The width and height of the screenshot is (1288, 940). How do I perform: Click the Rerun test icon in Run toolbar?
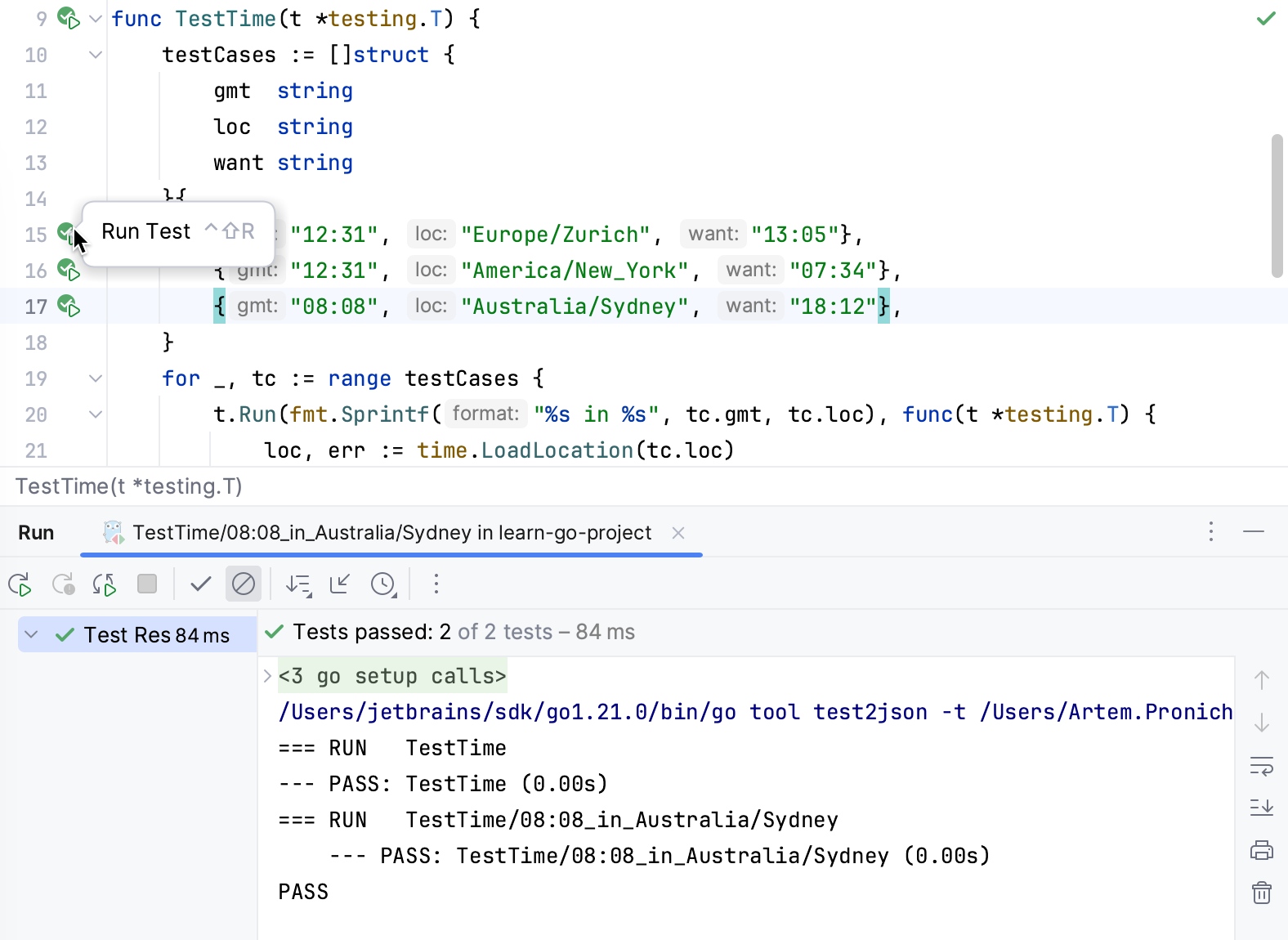[x=20, y=584]
